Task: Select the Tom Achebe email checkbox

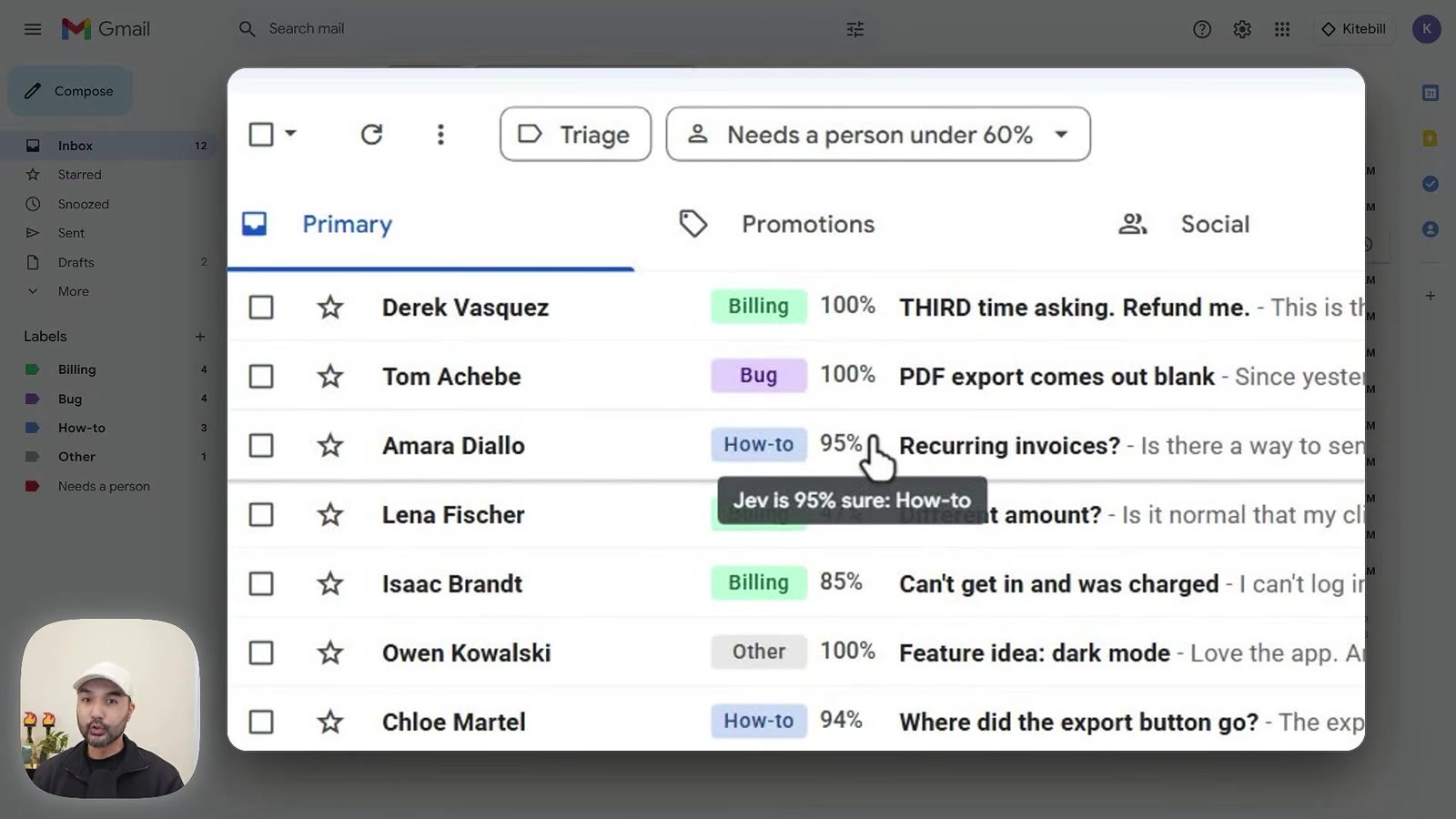Action: click(x=261, y=376)
